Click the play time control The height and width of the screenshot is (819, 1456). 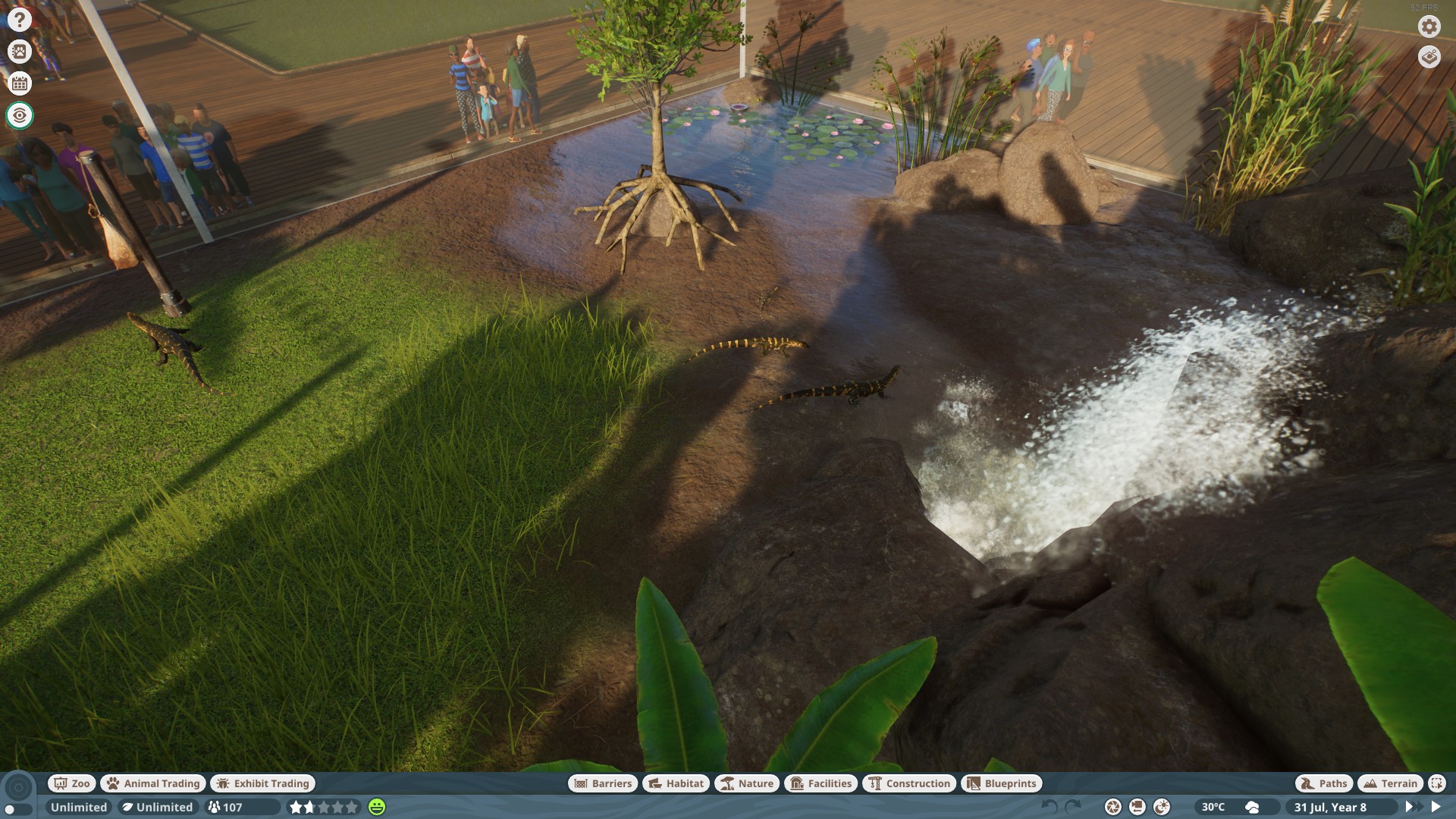[1436, 807]
